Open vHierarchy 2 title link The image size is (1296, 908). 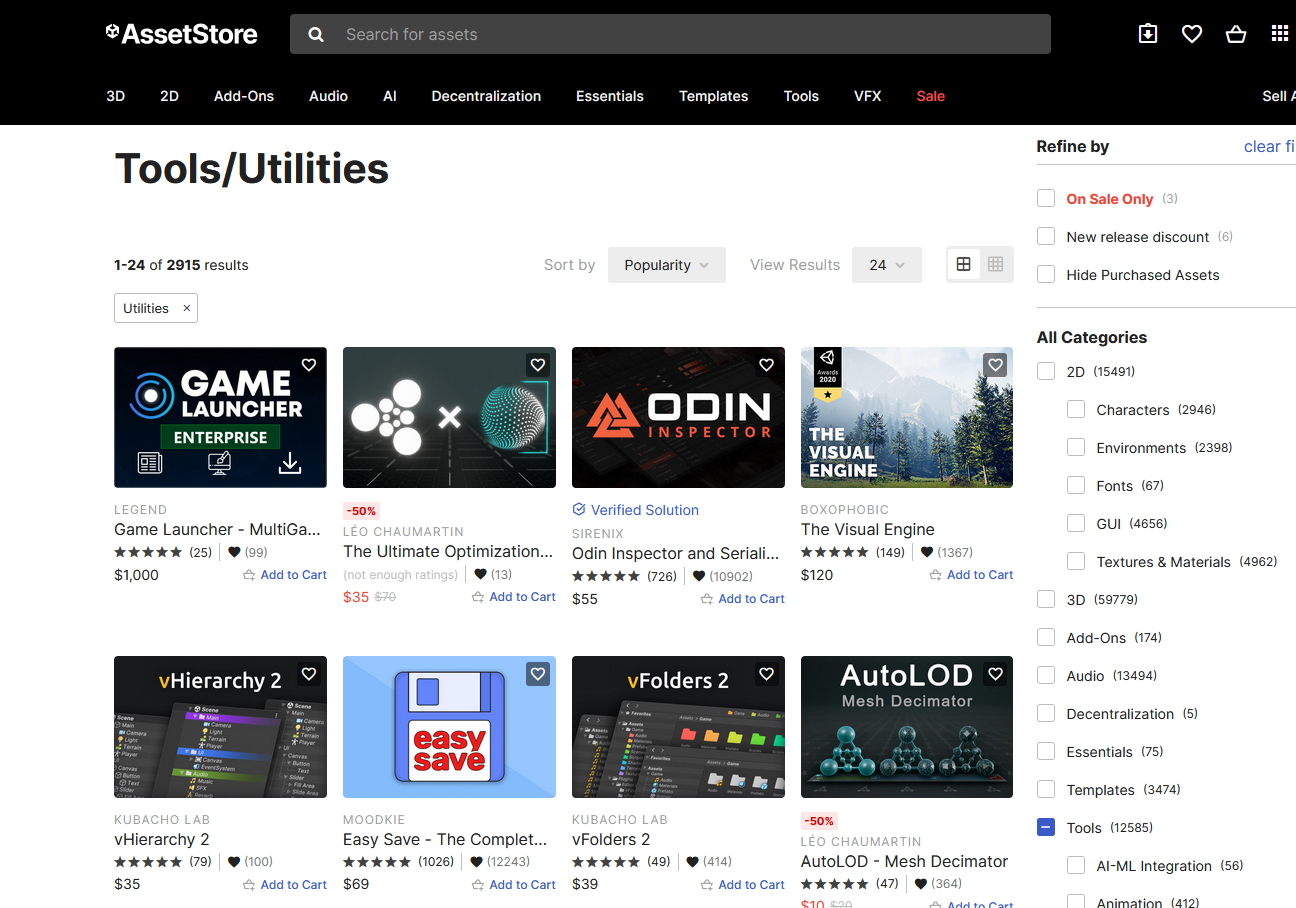pyautogui.click(x=162, y=839)
